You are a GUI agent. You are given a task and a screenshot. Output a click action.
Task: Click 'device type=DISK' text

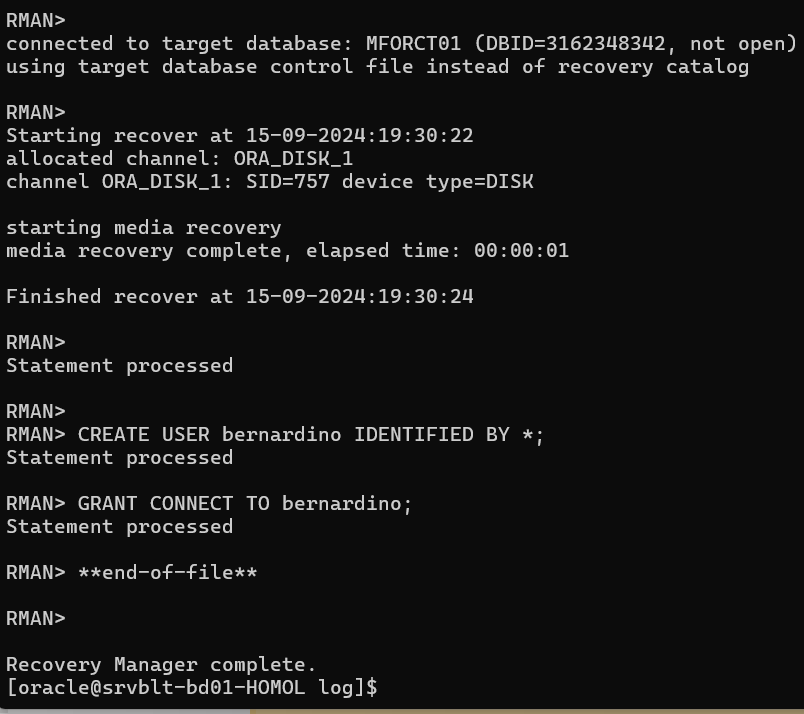click(x=437, y=182)
